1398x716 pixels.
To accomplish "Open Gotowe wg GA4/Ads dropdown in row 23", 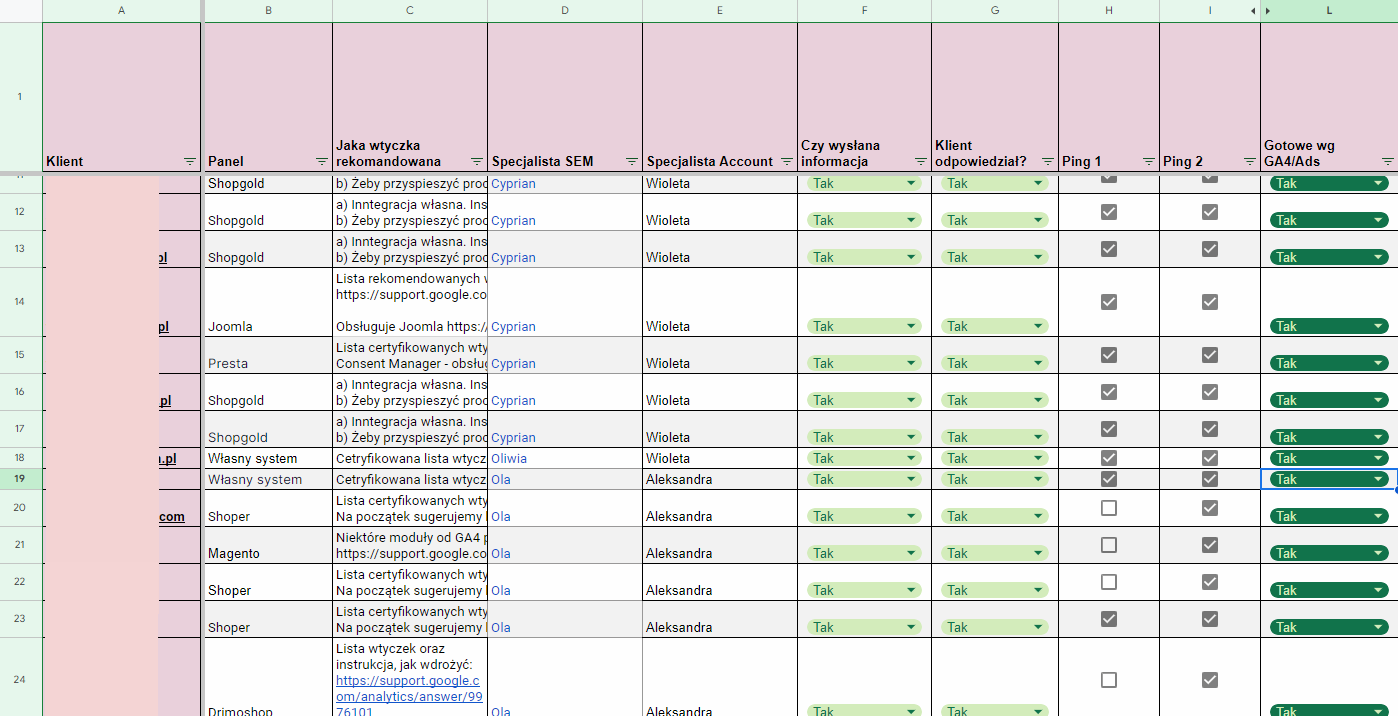I will pyautogui.click(x=1329, y=627).
